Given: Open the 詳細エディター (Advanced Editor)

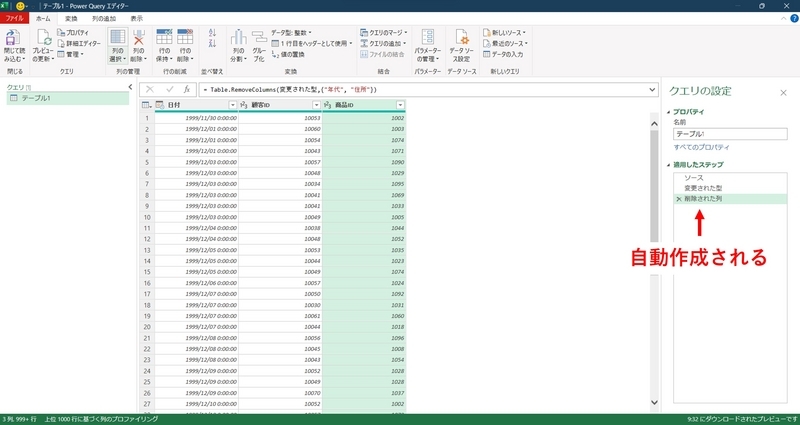Looking at the screenshot, I should click(x=79, y=43).
